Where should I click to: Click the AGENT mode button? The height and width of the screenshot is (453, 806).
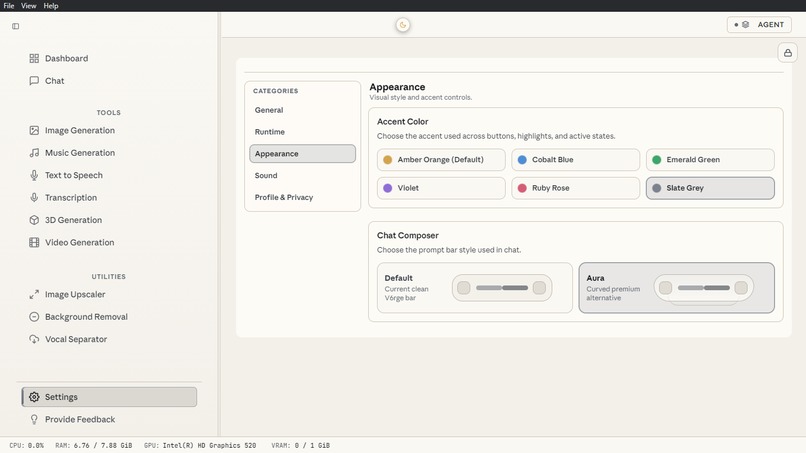click(x=759, y=25)
